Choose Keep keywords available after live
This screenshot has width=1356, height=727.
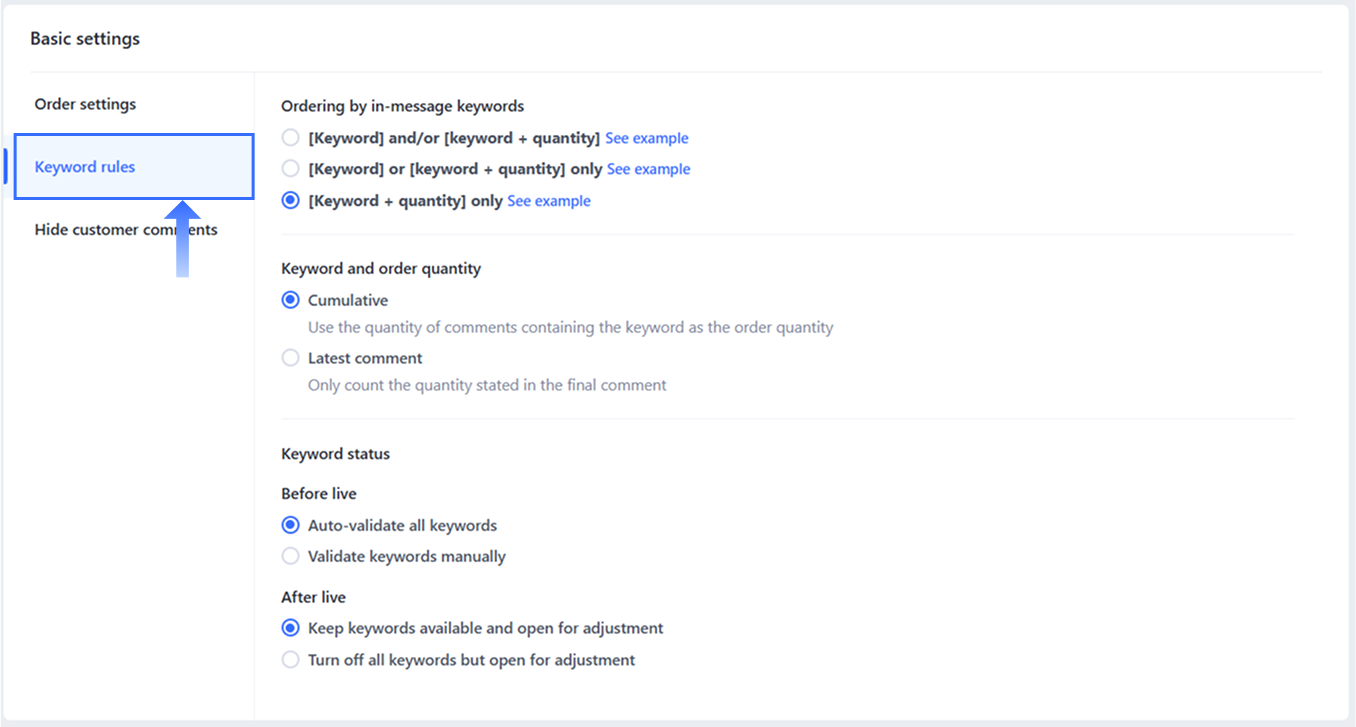(x=291, y=628)
